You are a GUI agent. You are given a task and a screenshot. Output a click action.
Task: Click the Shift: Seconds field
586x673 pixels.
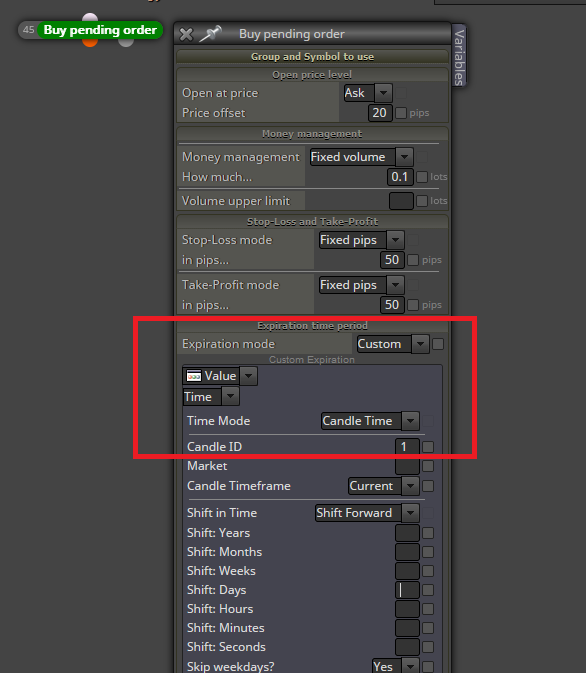coord(407,647)
